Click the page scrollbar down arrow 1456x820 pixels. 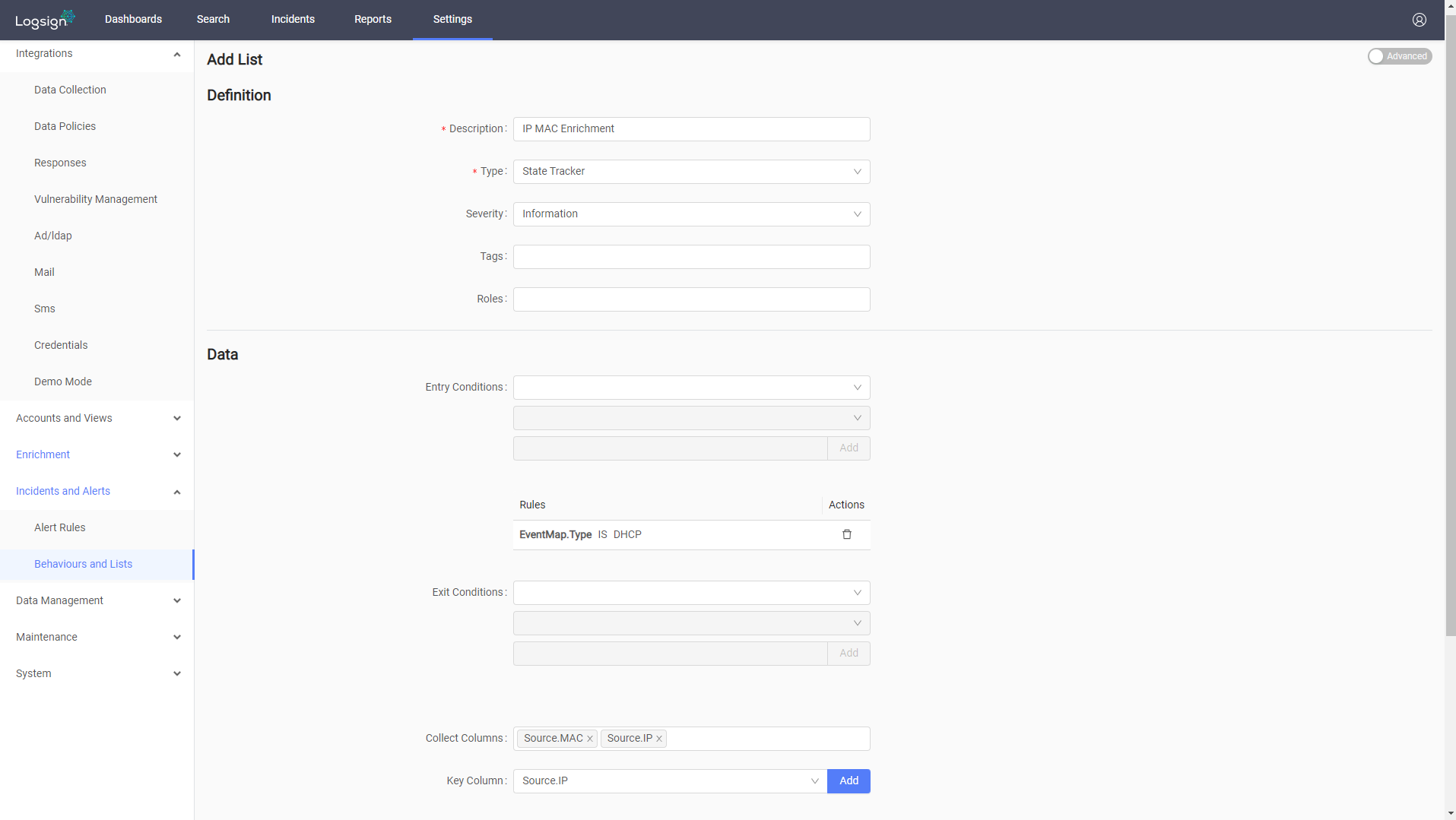click(x=1450, y=812)
